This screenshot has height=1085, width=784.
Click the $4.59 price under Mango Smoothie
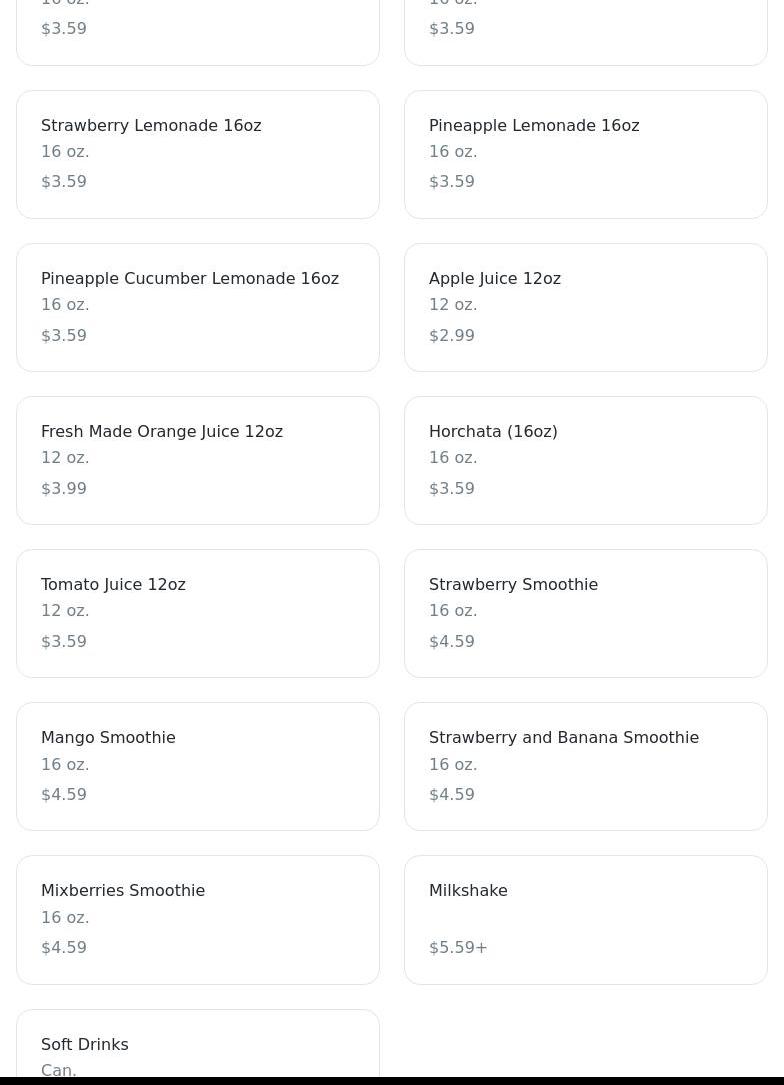coord(64,794)
